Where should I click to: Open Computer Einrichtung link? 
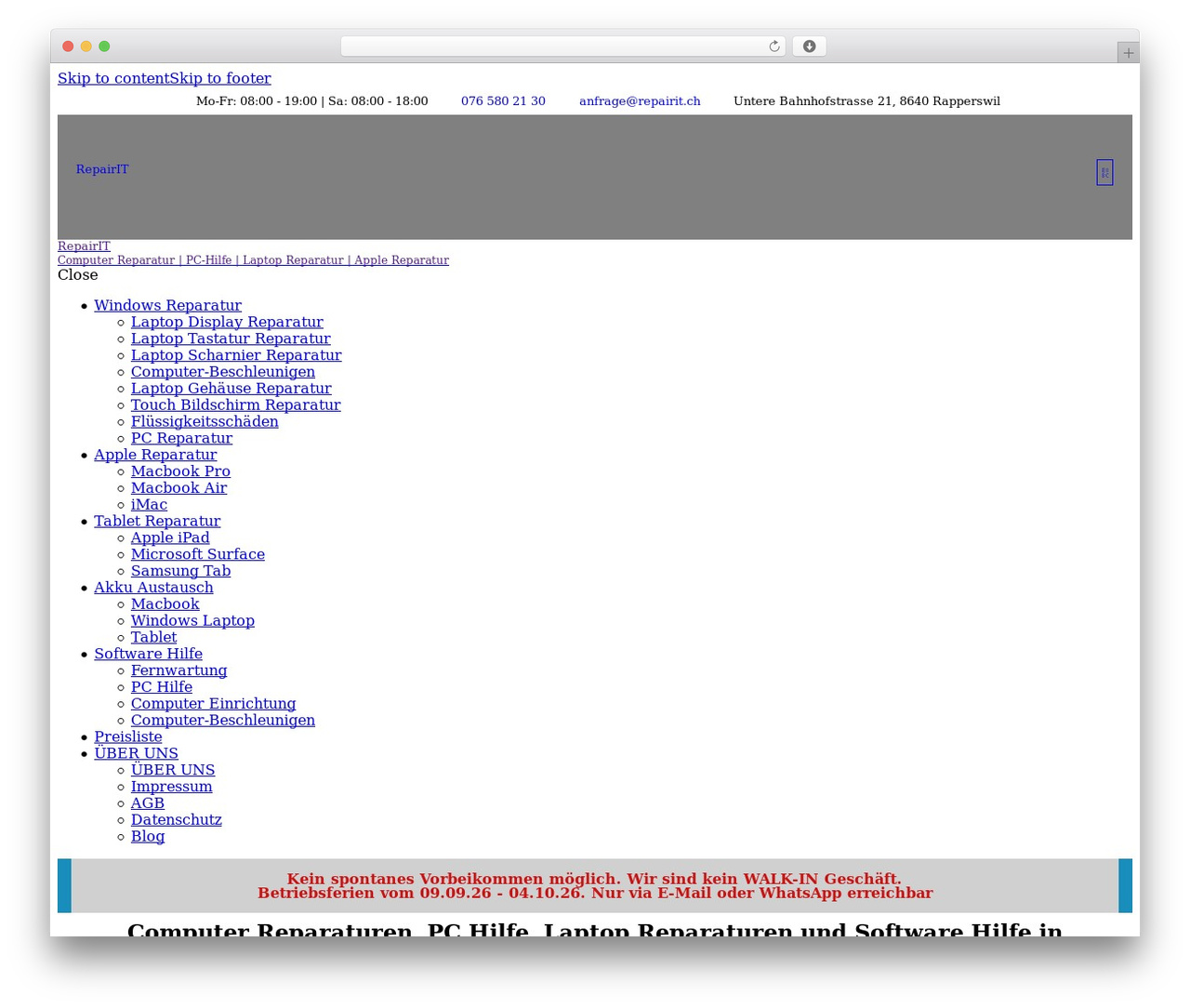tap(213, 704)
